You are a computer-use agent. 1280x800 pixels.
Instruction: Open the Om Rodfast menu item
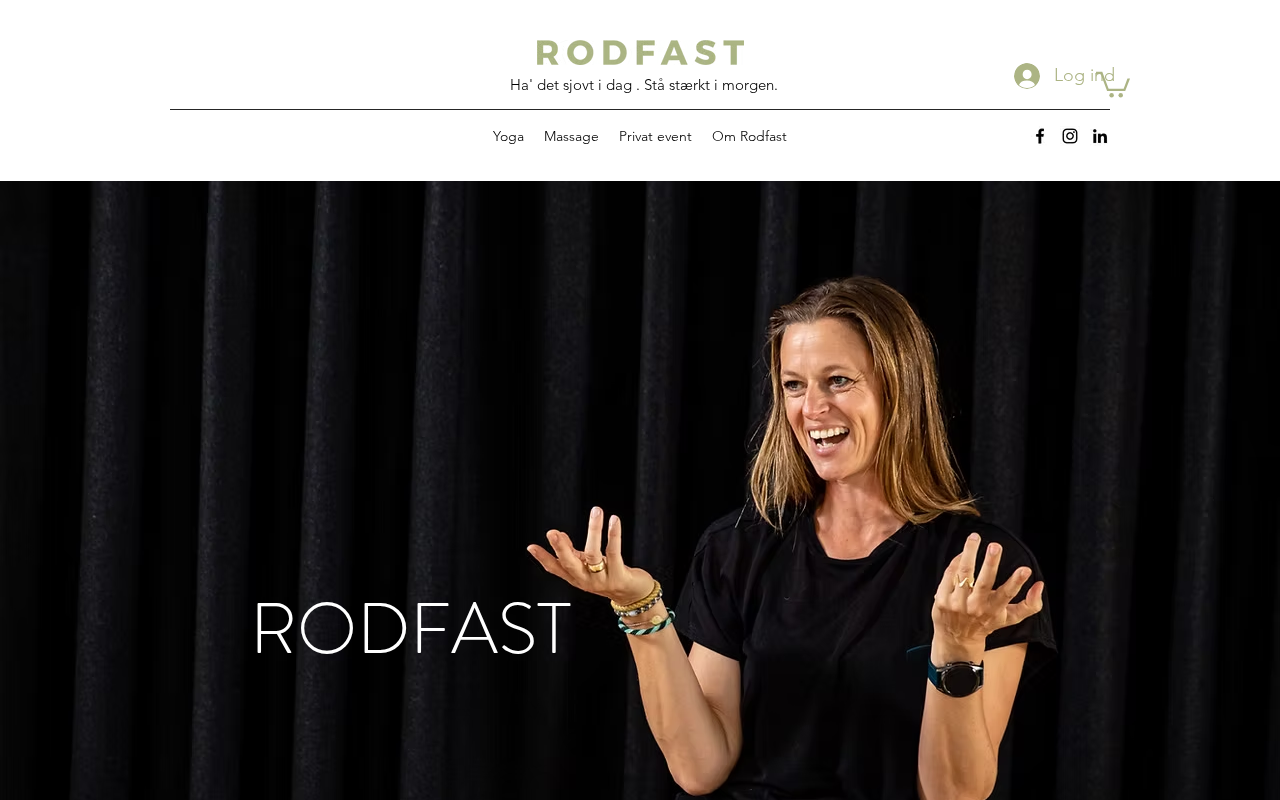749,137
